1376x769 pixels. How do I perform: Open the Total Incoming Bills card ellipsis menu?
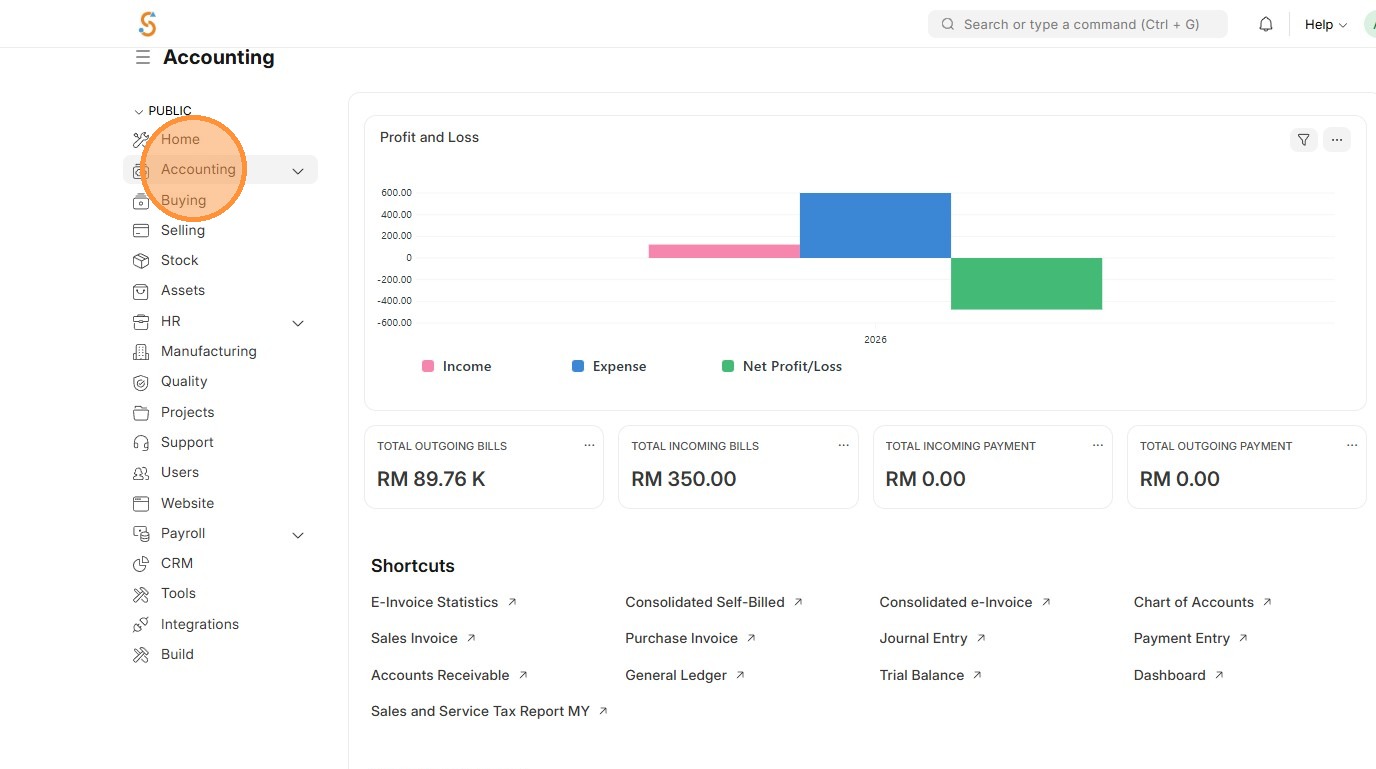click(x=843, y=446)
